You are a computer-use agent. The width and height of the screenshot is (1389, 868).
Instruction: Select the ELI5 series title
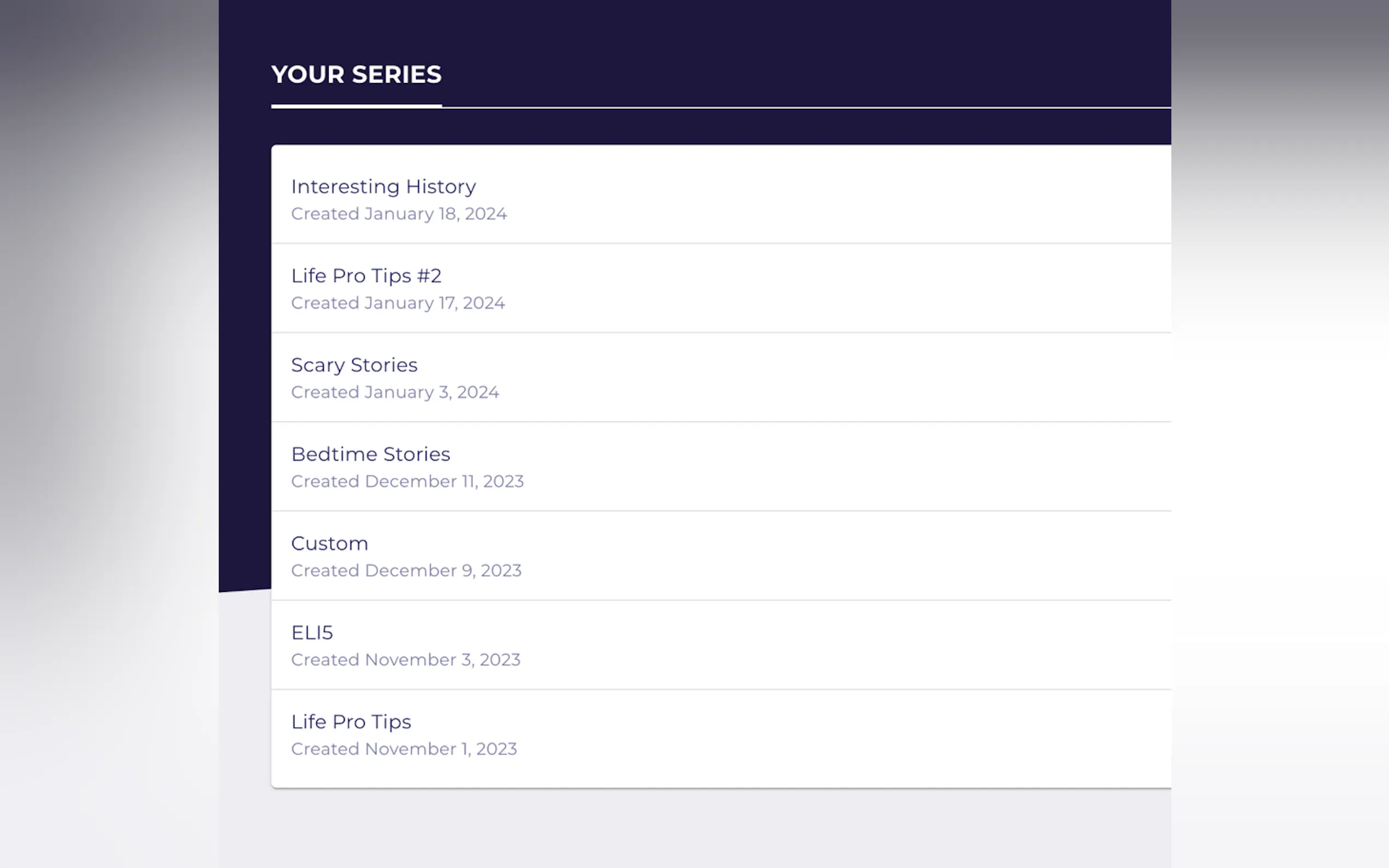click(312, 632)
